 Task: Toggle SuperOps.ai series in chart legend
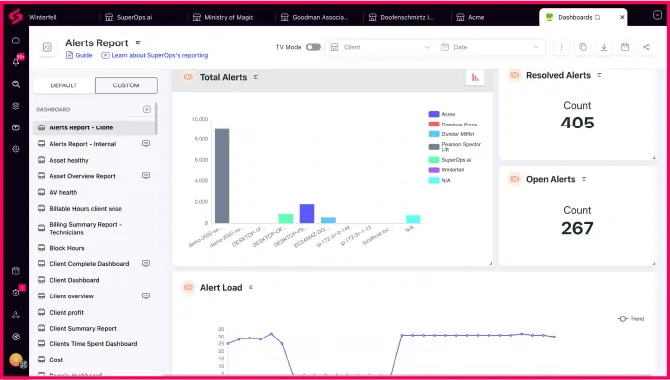(x=450, y=160)
